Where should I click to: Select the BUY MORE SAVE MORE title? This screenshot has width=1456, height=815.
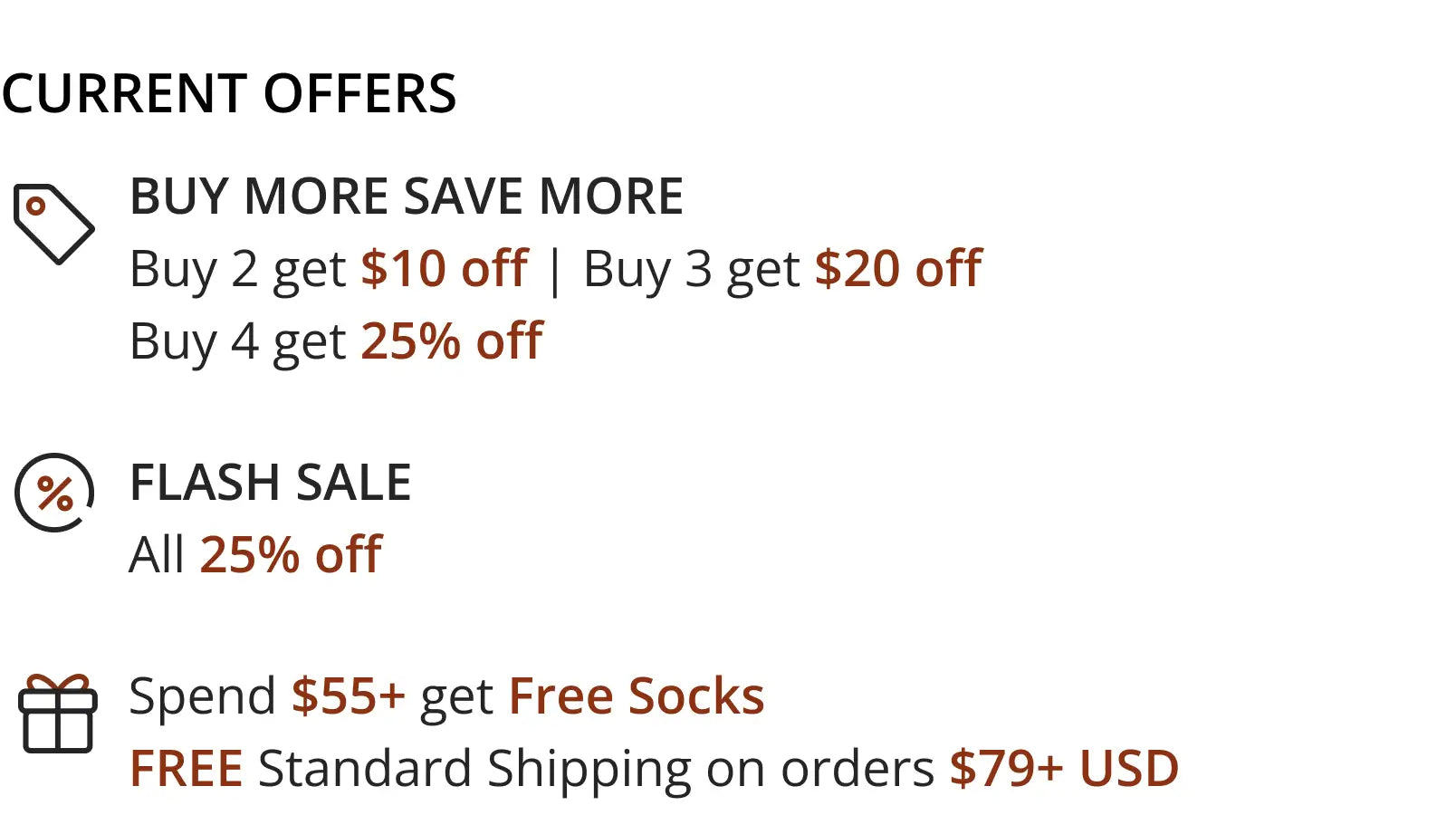pos(406,197)
